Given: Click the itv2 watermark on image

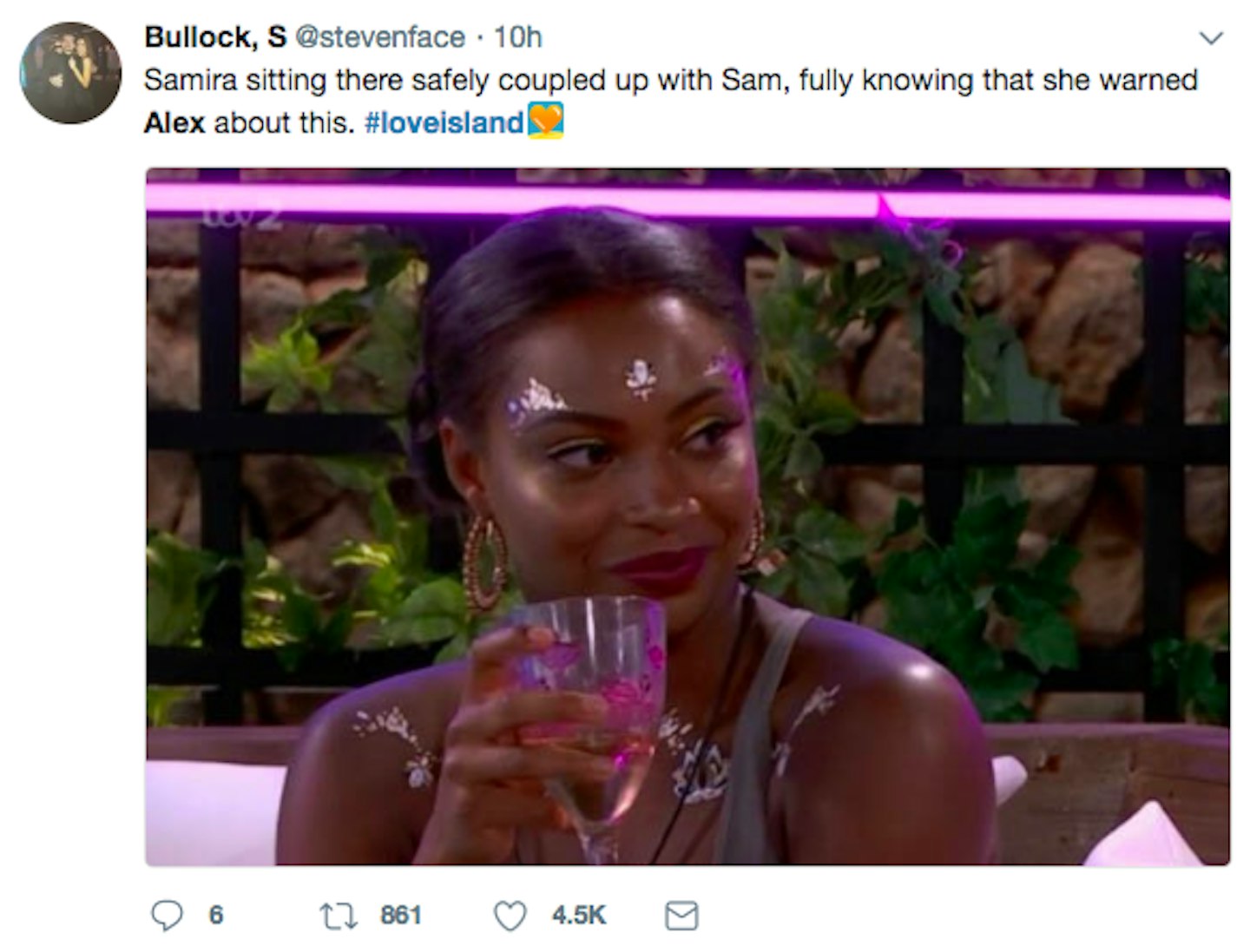Looking at the screenshot, I should click(x=240, y=217).
